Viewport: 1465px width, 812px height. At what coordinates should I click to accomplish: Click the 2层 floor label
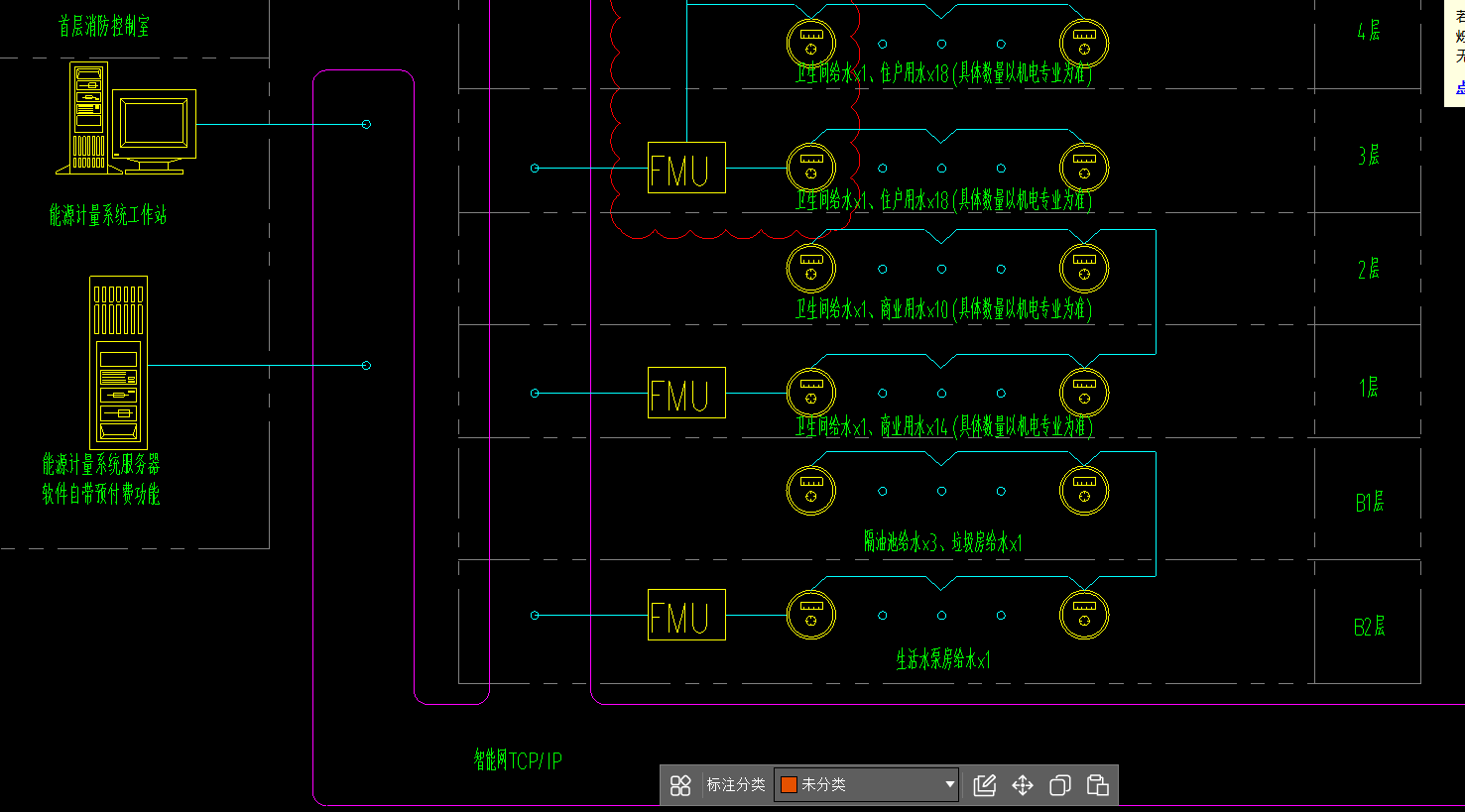click(1369, 269)
